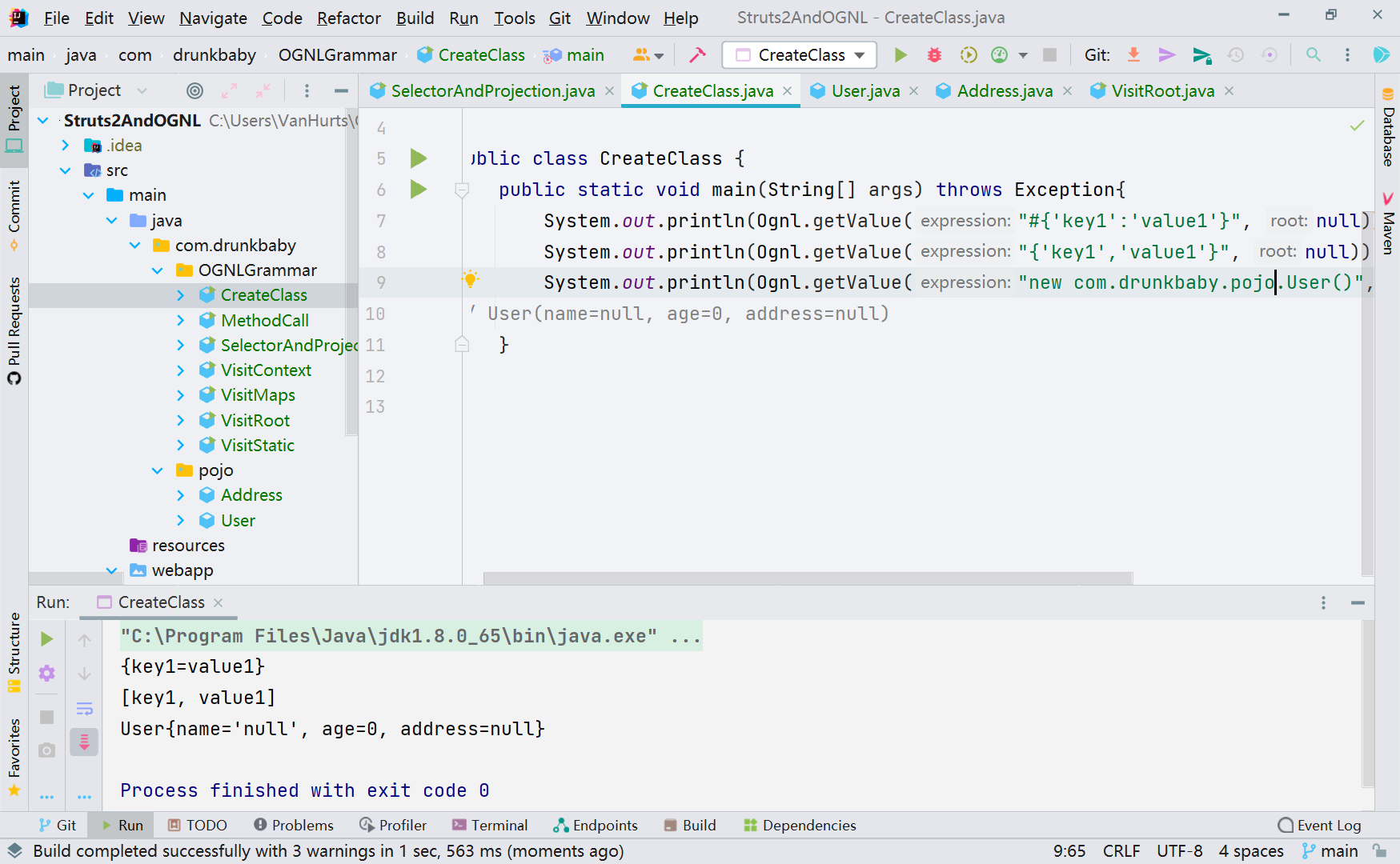The width and height of the screenshot is (1400, 864).
Task: Toggle scroll to end in Run console
Action: (x=84, y=742)
